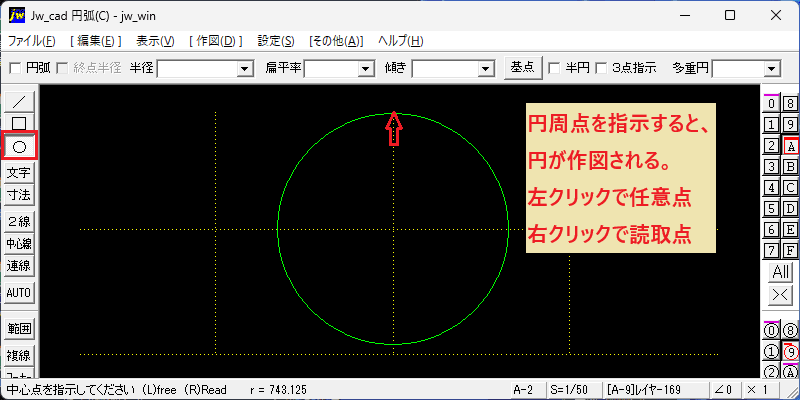The image size is (800, 400).
Task: Toggle layer D button
Action: pyautogui.click(x=790, y=209)
